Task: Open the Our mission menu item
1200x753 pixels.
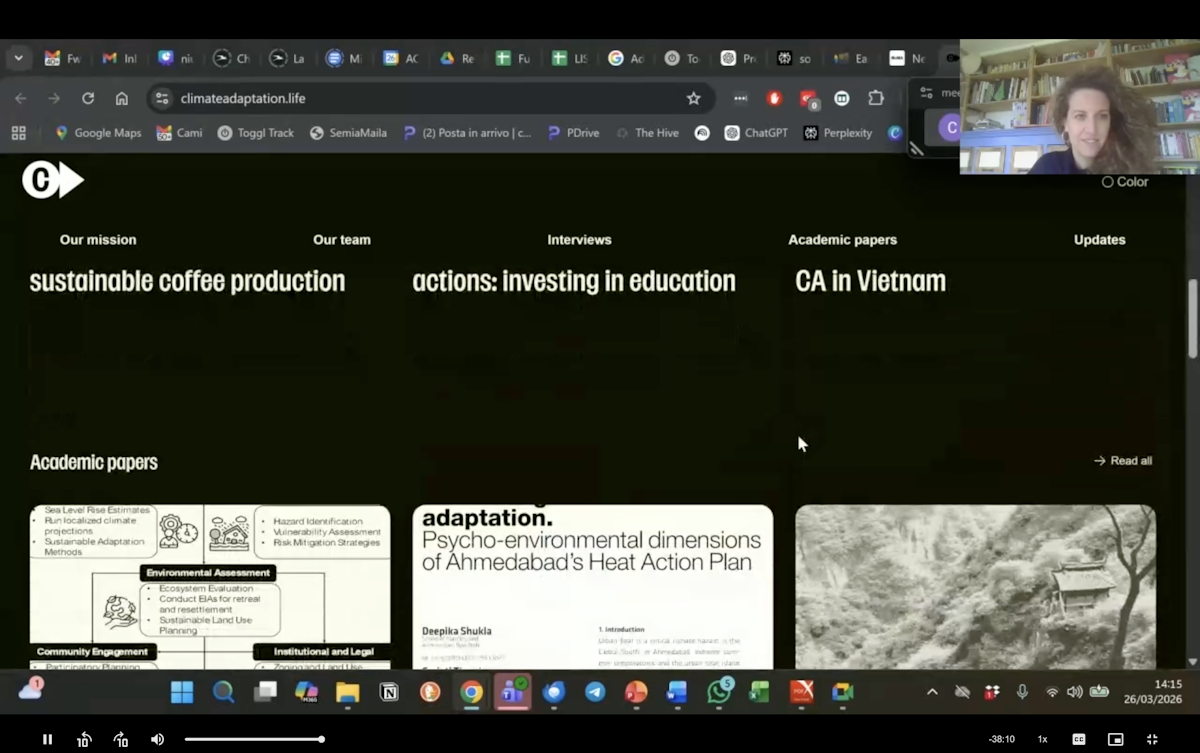Action: pos(98,240)
